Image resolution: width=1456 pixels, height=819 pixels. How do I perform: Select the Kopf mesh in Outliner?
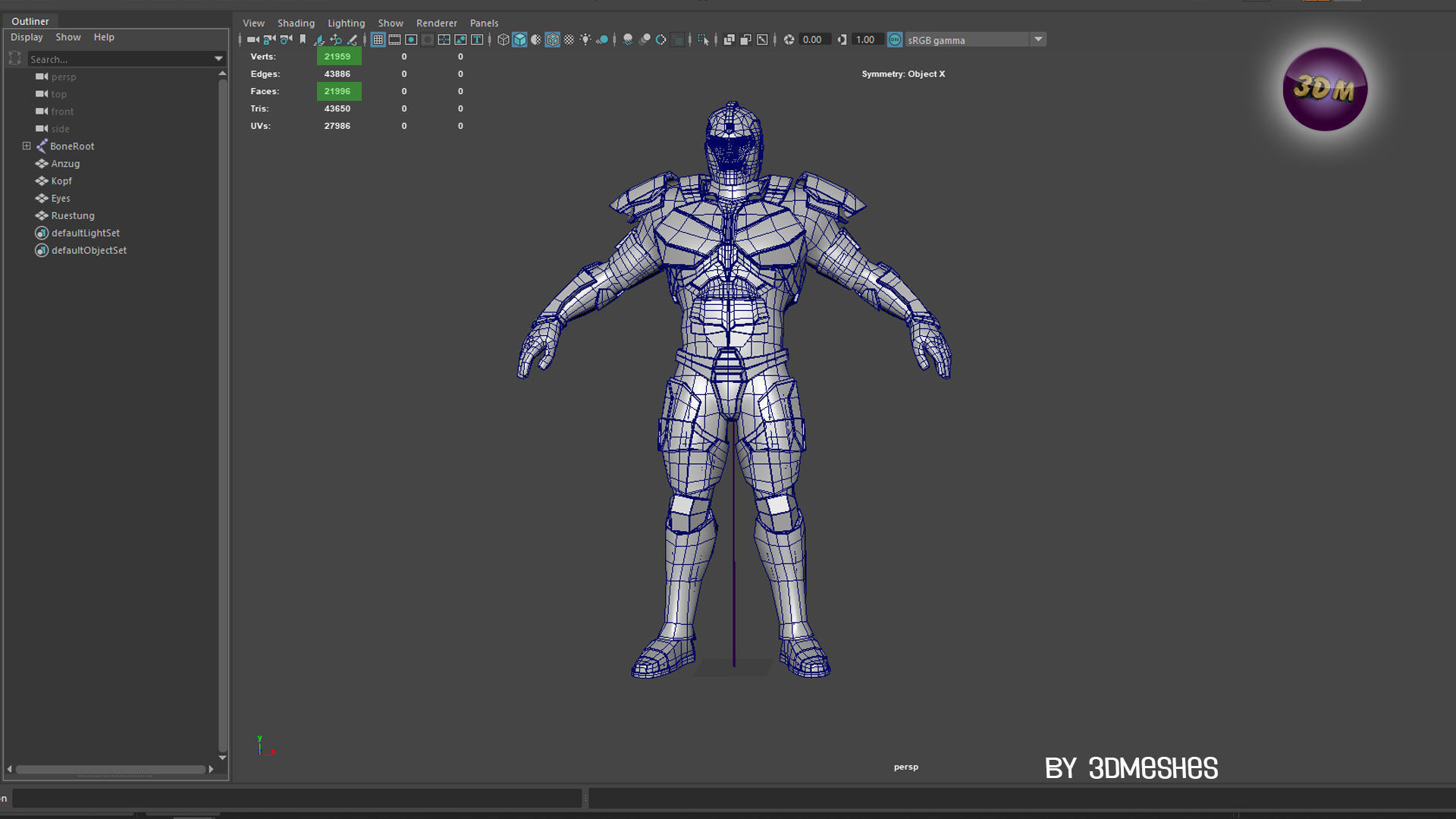coord(61,181)
